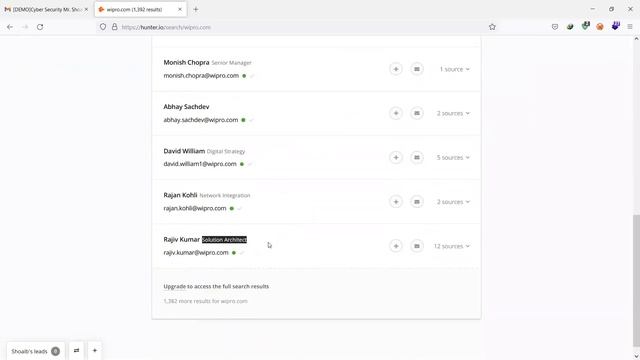The height and width of the screenshot is (360, 640).
Task: Expand Rajan Kohli's 2 sources list
Action: point(453,202)
